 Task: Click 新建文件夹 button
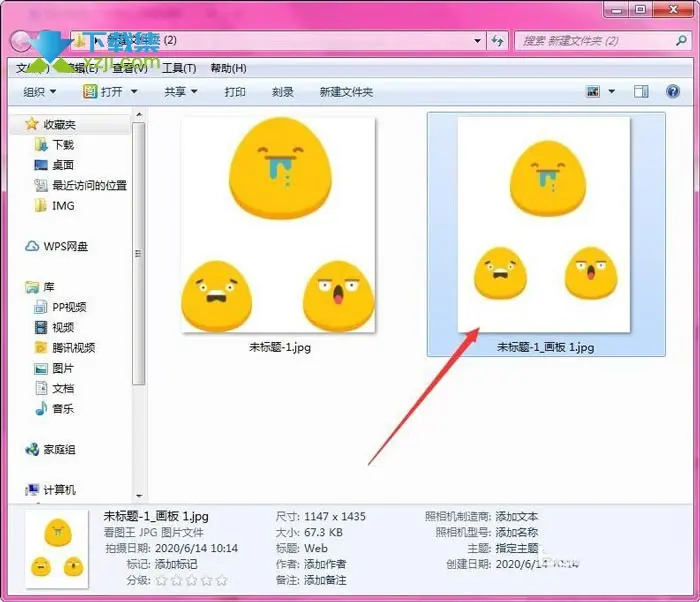click(x=346, y=92)
